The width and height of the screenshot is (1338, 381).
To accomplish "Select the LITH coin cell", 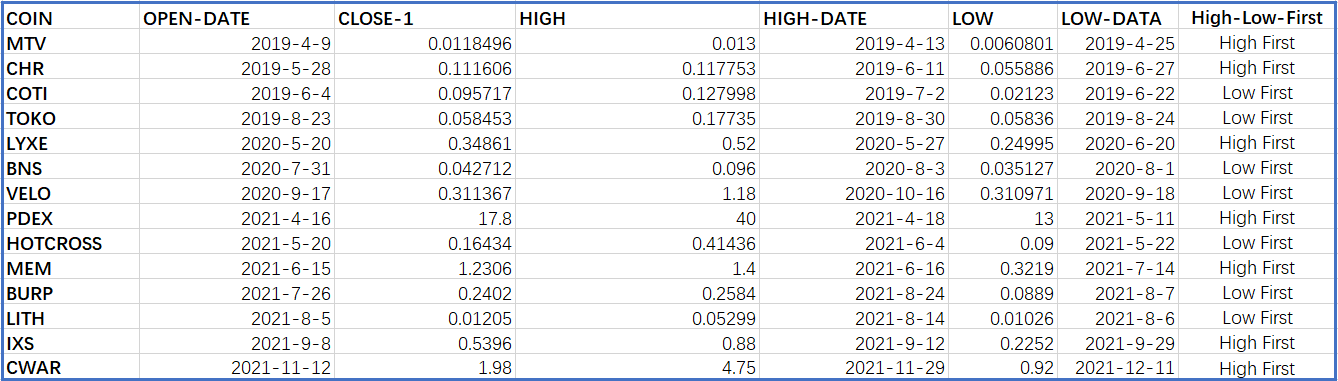I will coord(71,318).
